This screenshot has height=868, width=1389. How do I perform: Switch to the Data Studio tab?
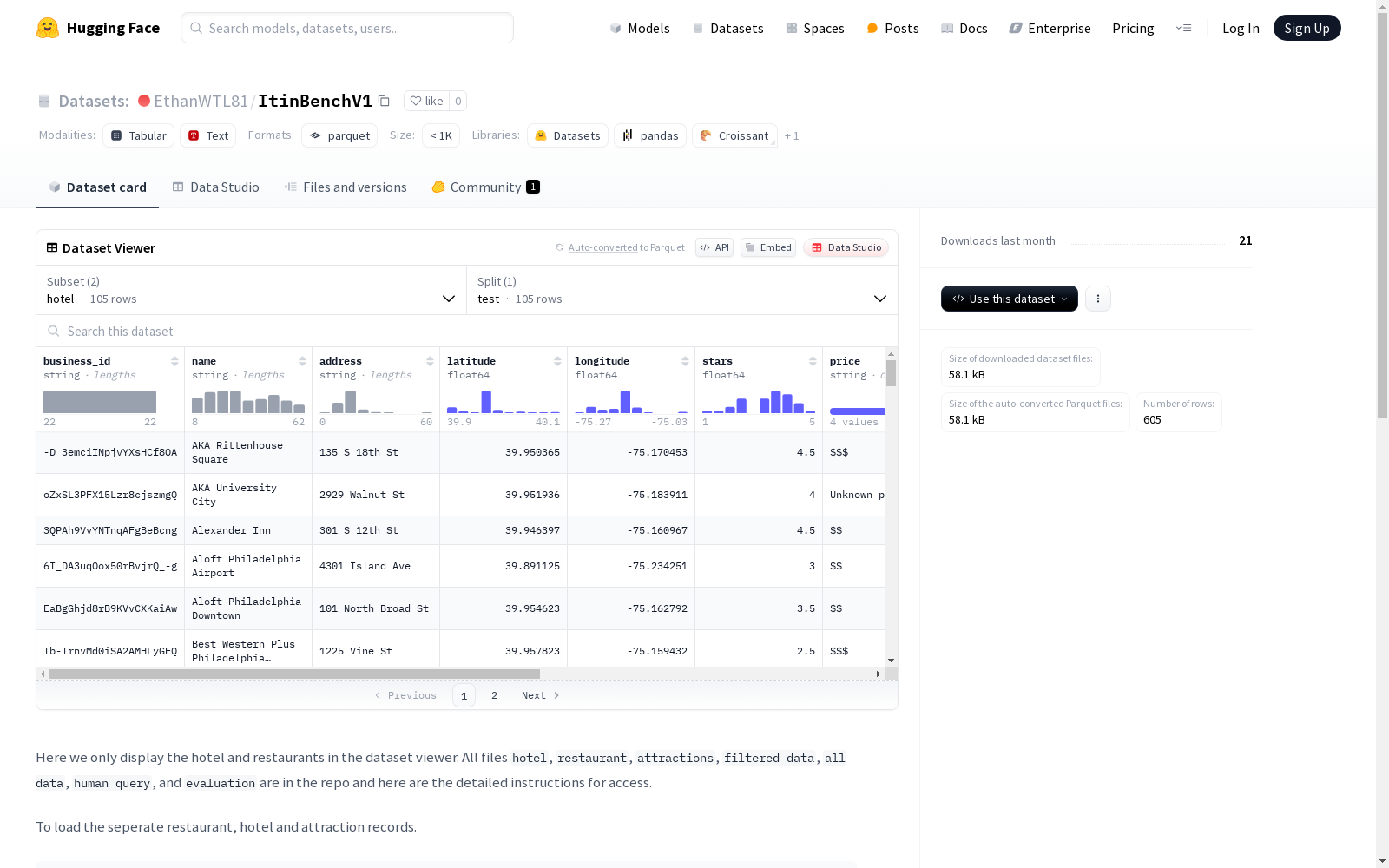point(215,187)
